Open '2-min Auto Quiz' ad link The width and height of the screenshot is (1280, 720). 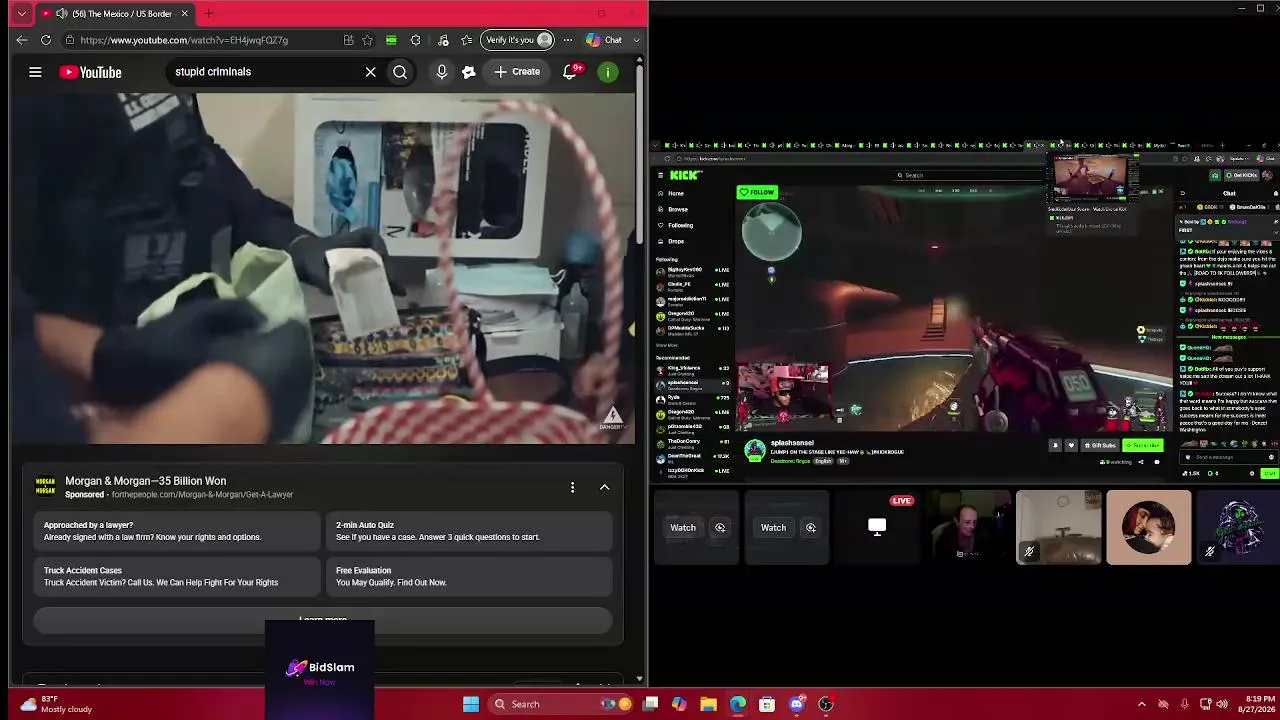(468, 531)
